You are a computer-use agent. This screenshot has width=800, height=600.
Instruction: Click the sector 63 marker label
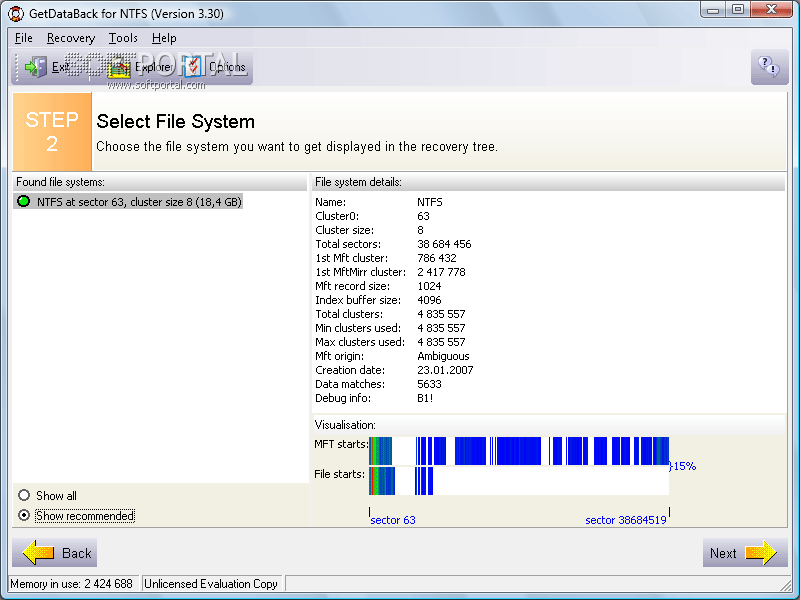tap(392, 520)
